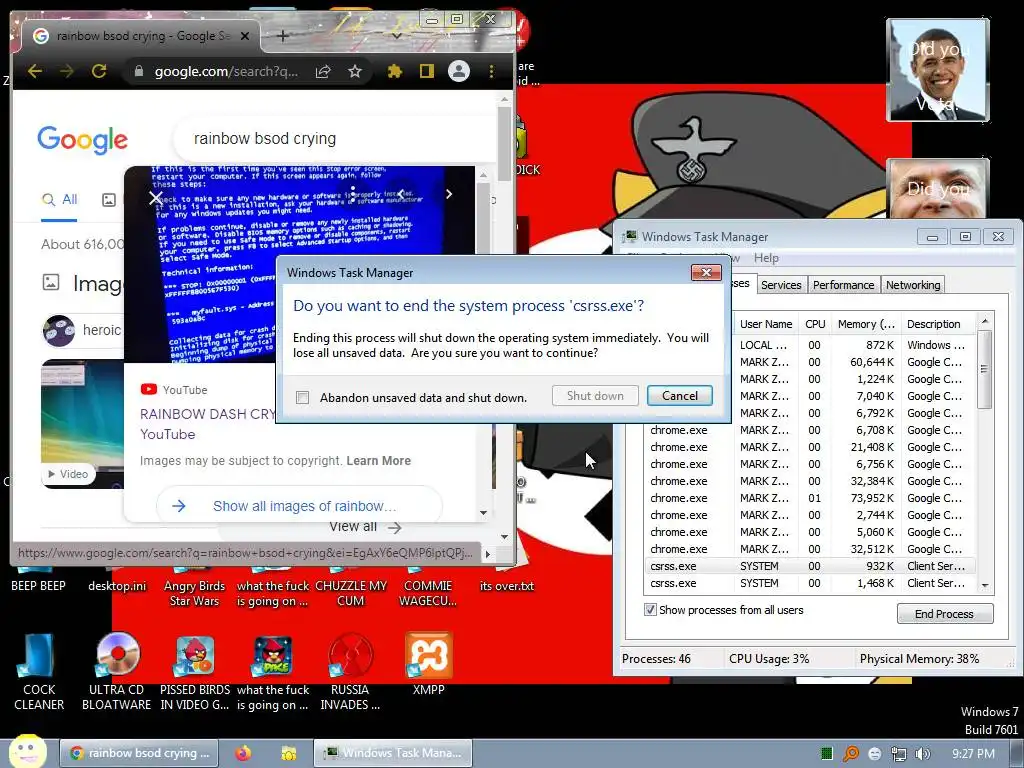Select the chrome.exe row using 21,408 K
This screenshot has width=1024, height=768.
[810, 447]
